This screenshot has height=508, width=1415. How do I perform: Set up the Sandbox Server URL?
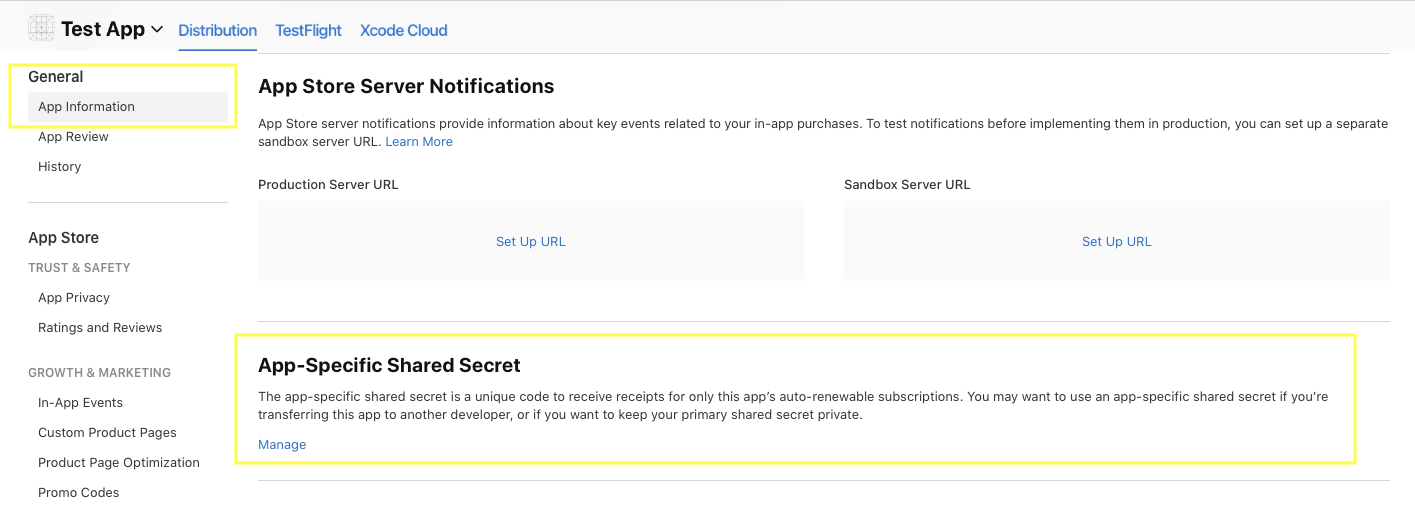coord(1117,241)
